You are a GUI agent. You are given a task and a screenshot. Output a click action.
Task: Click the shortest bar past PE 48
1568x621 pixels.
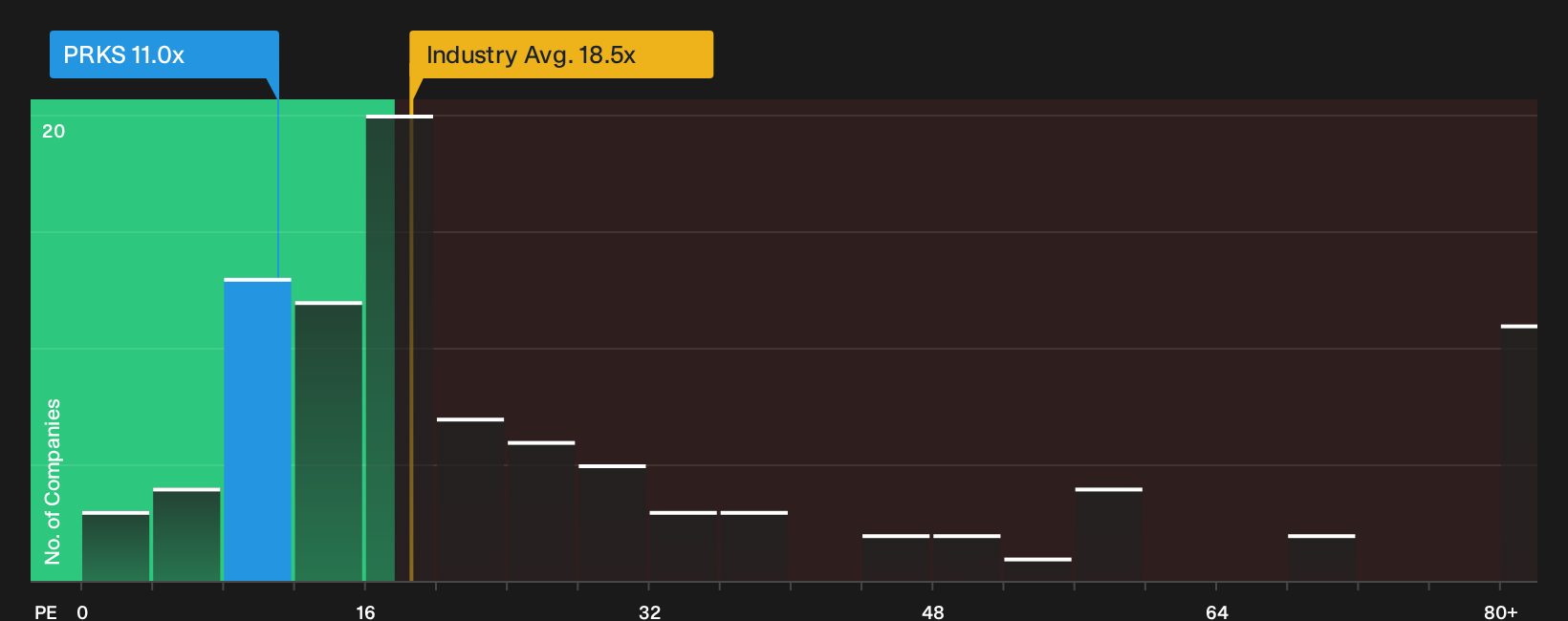point(1037,569)
